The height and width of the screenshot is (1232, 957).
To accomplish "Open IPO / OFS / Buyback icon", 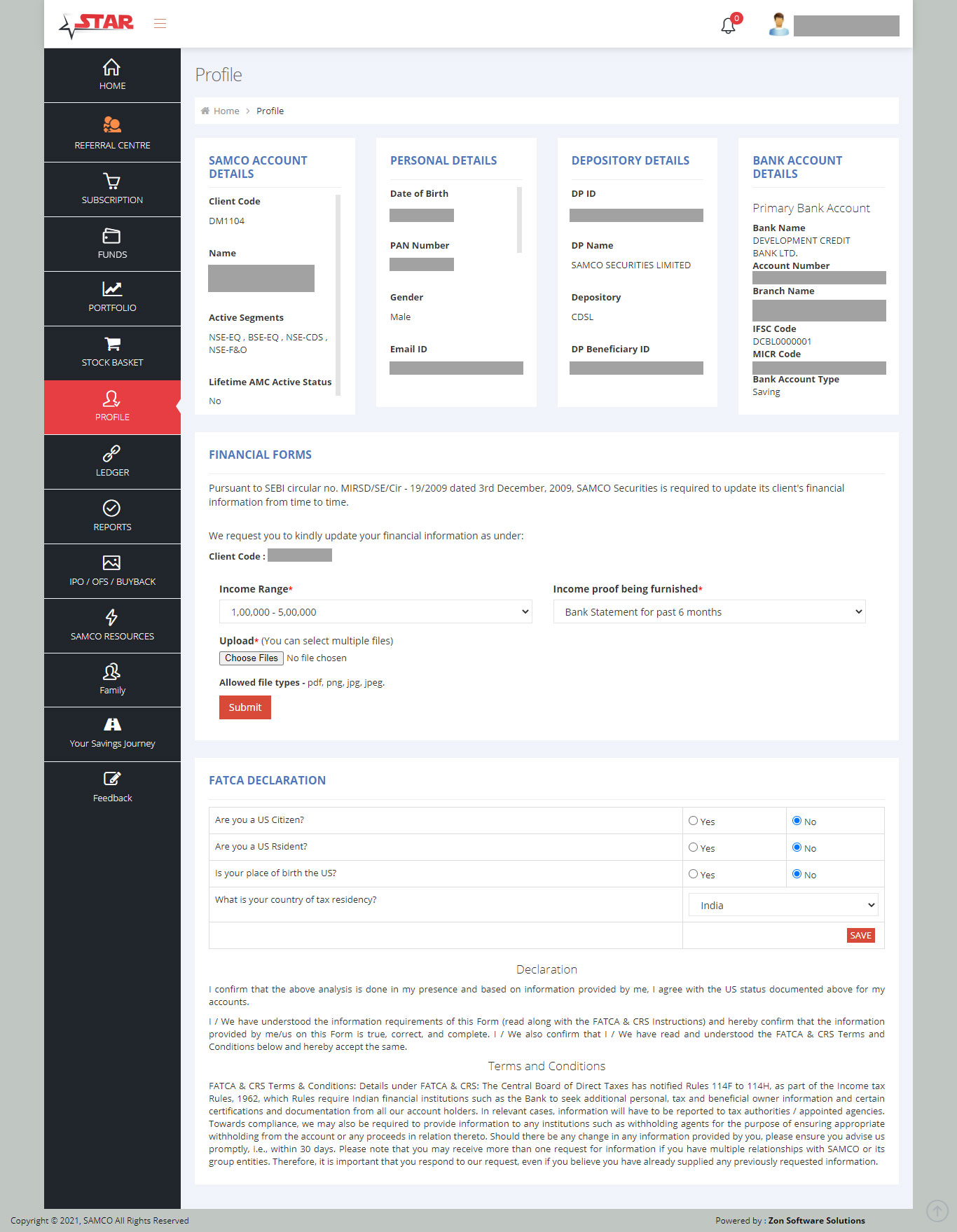I will pos(111,562).
